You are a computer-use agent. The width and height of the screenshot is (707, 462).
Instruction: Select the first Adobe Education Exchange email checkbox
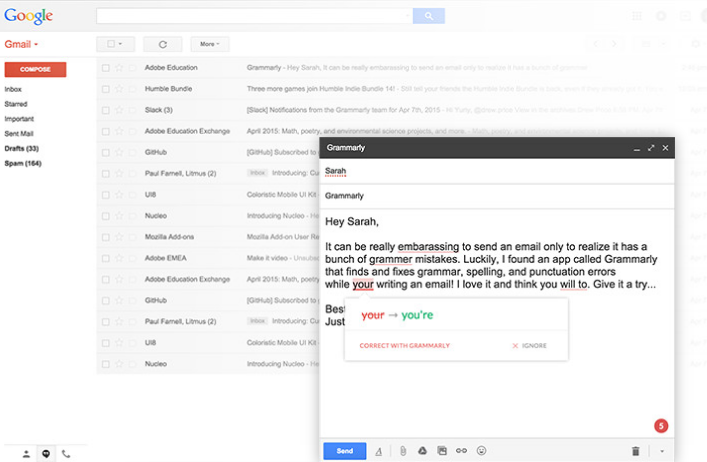(106, 132)
